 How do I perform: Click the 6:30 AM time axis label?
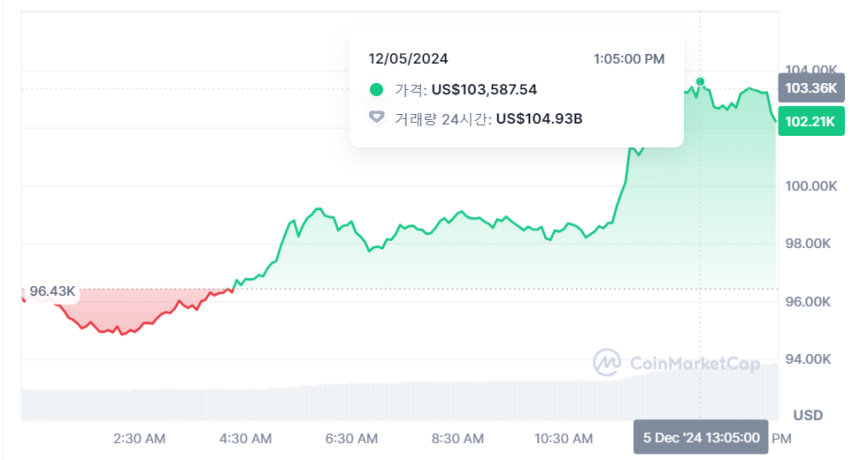click(351, 438)
